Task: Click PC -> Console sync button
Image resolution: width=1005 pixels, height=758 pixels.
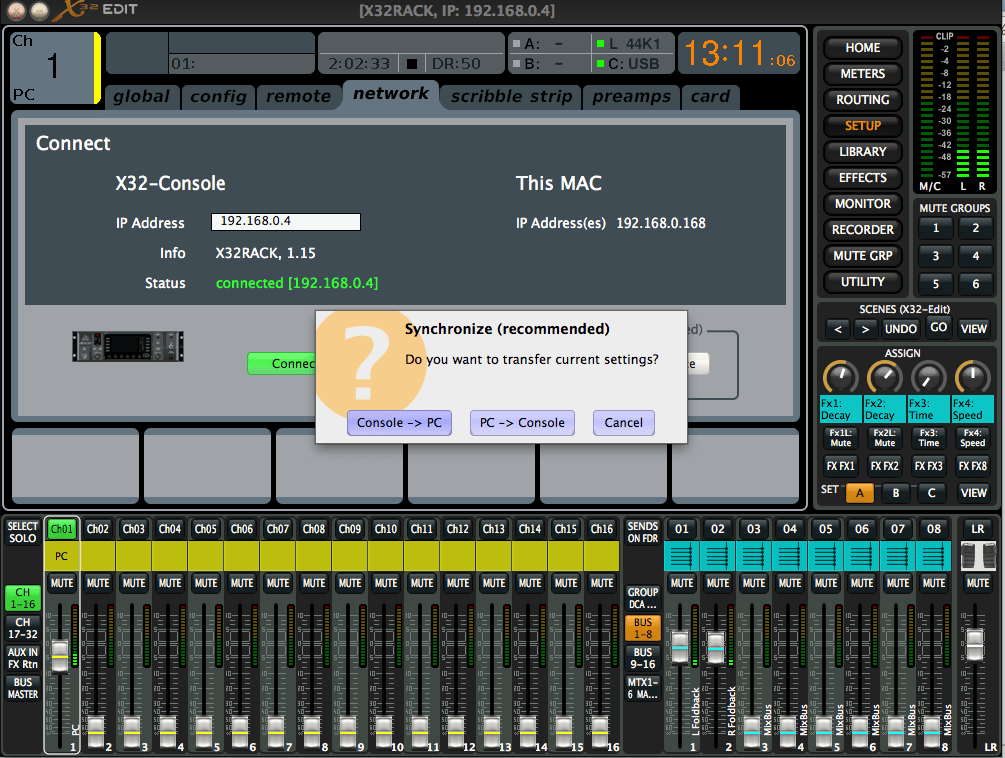Action: (522, 423)
